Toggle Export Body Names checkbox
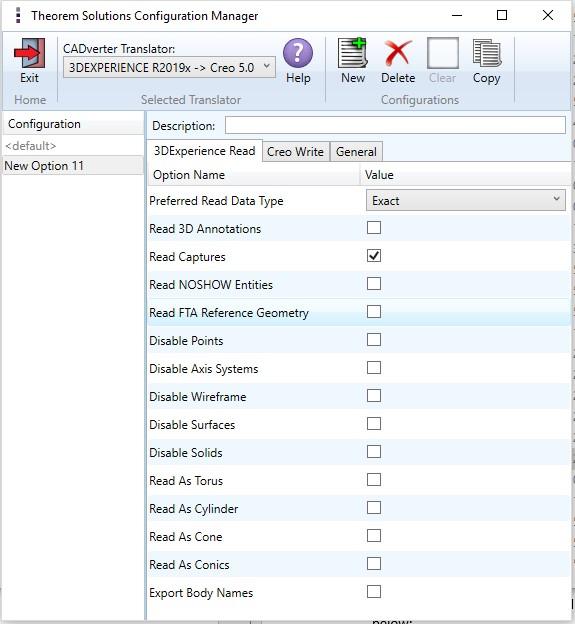The width and height of the screenshot is (575, 624). (x=374, y=592)
